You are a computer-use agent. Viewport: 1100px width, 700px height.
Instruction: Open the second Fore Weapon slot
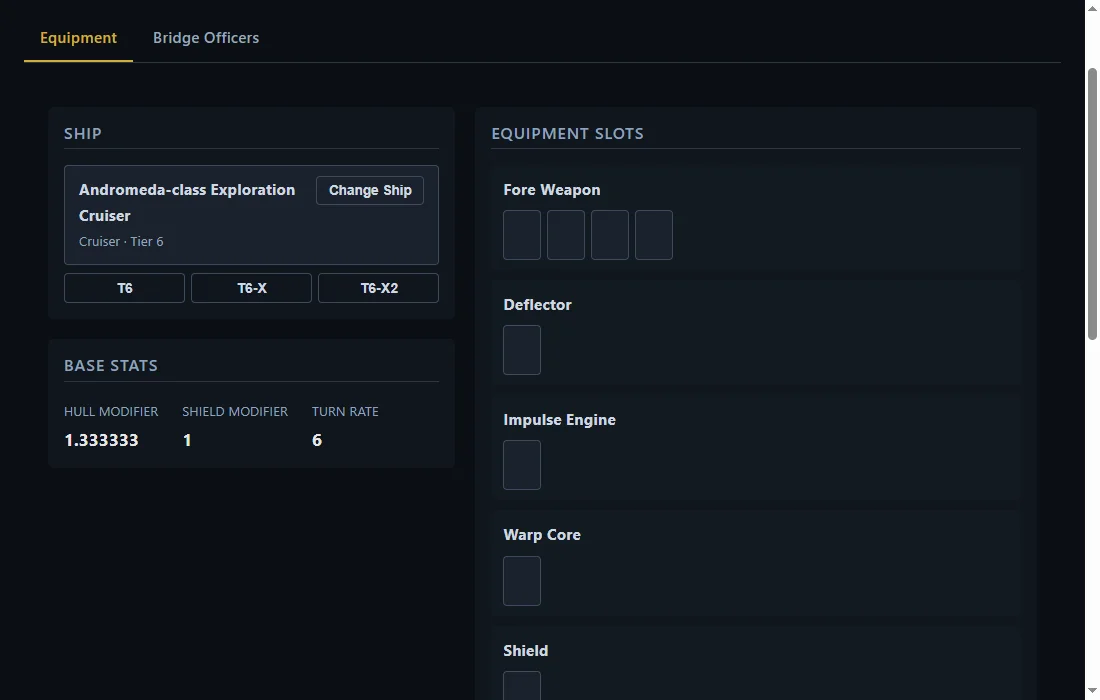566,235
